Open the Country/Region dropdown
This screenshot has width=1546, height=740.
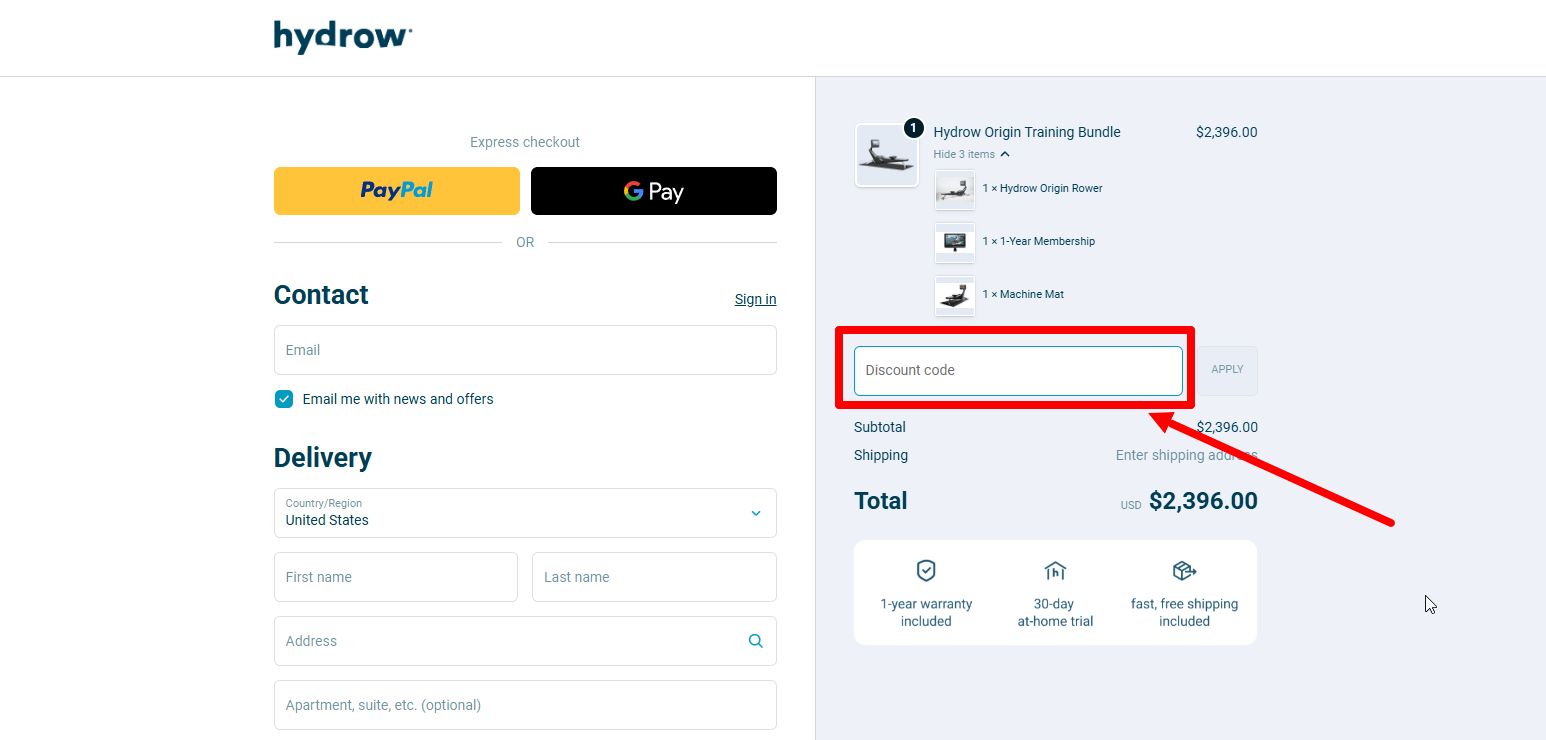click(525, 513)
